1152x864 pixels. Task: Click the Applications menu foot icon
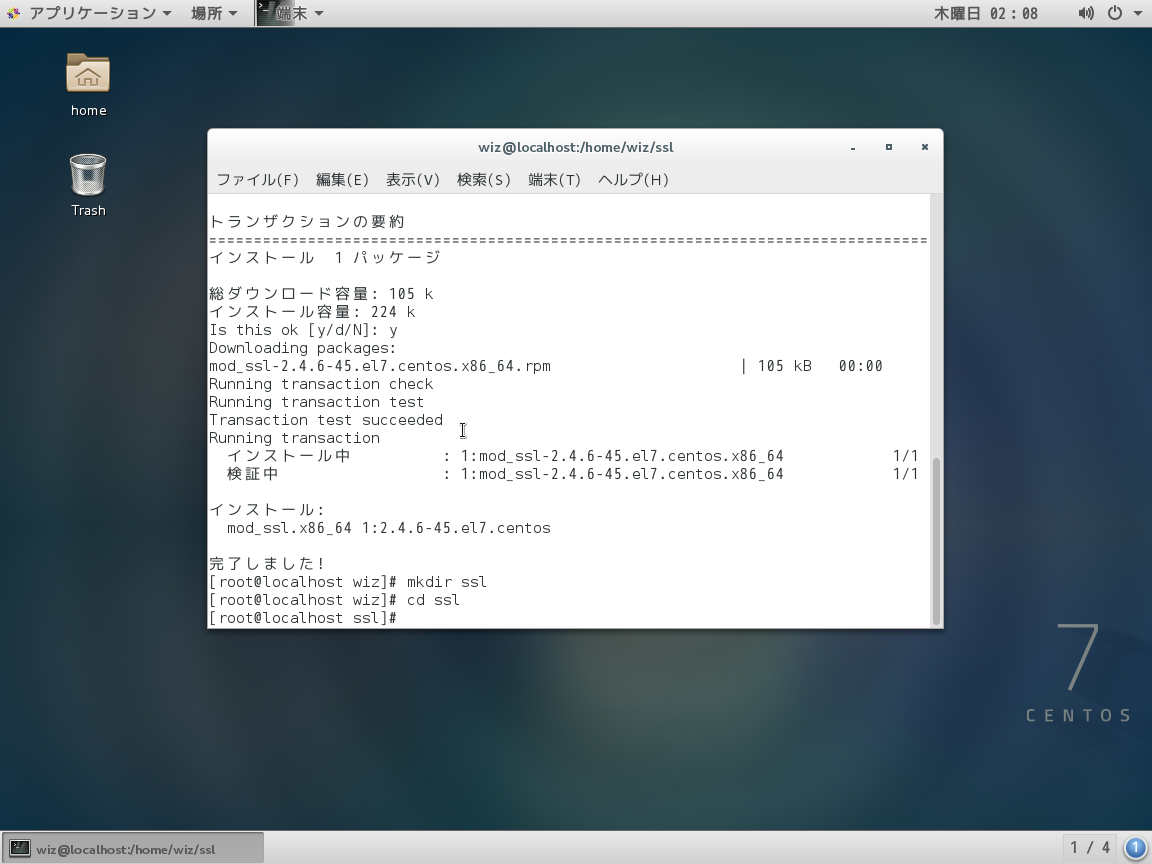13,13
